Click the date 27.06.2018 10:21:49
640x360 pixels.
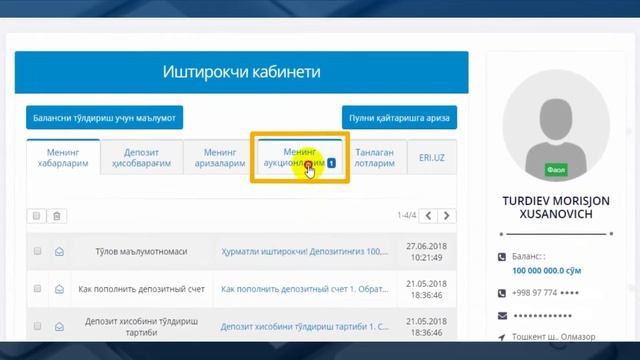coord(427,252)
